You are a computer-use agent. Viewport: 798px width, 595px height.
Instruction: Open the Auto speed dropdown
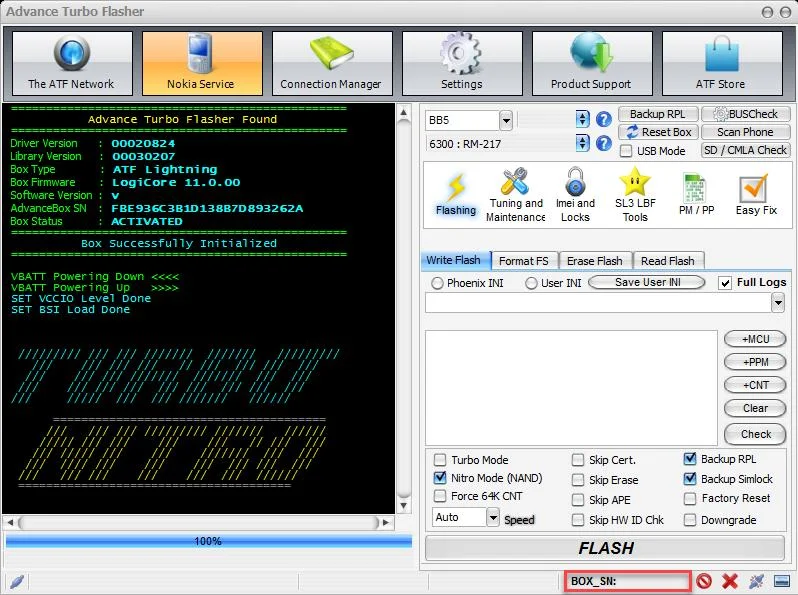point(493,517)
